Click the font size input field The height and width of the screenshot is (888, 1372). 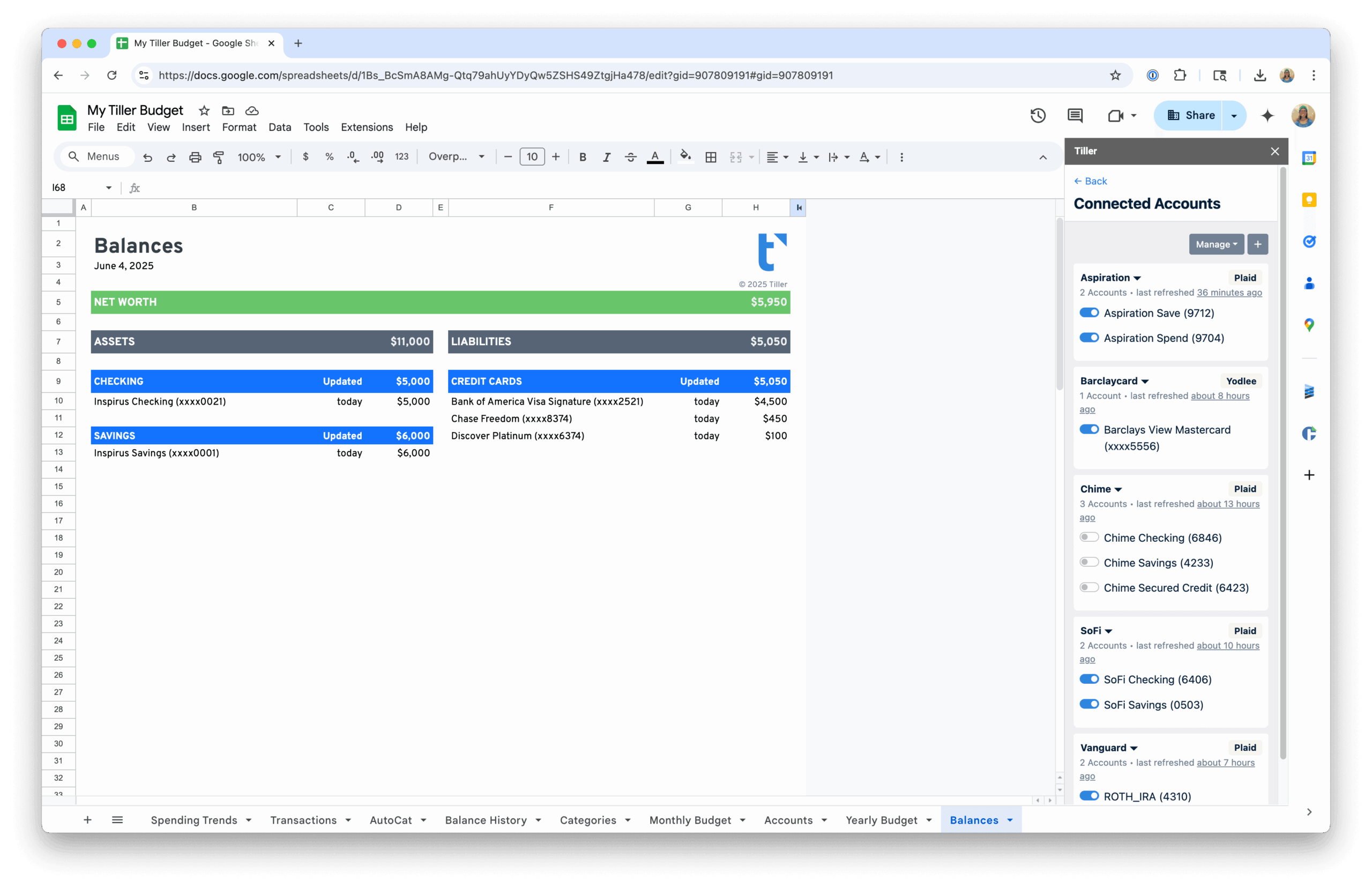[532, 157]
